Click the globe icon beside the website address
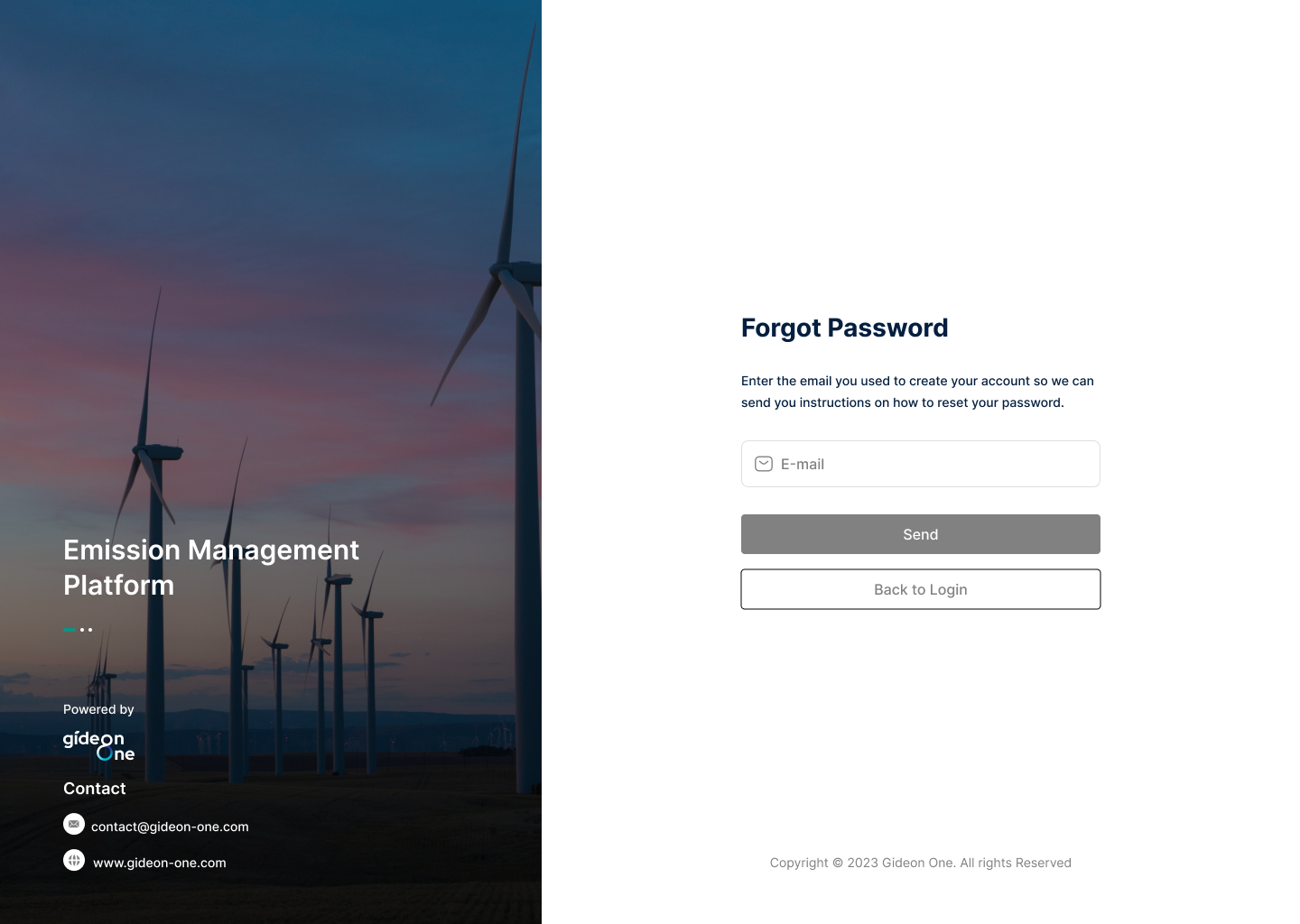Screen dimensions: 1300x924 [74, 861]
